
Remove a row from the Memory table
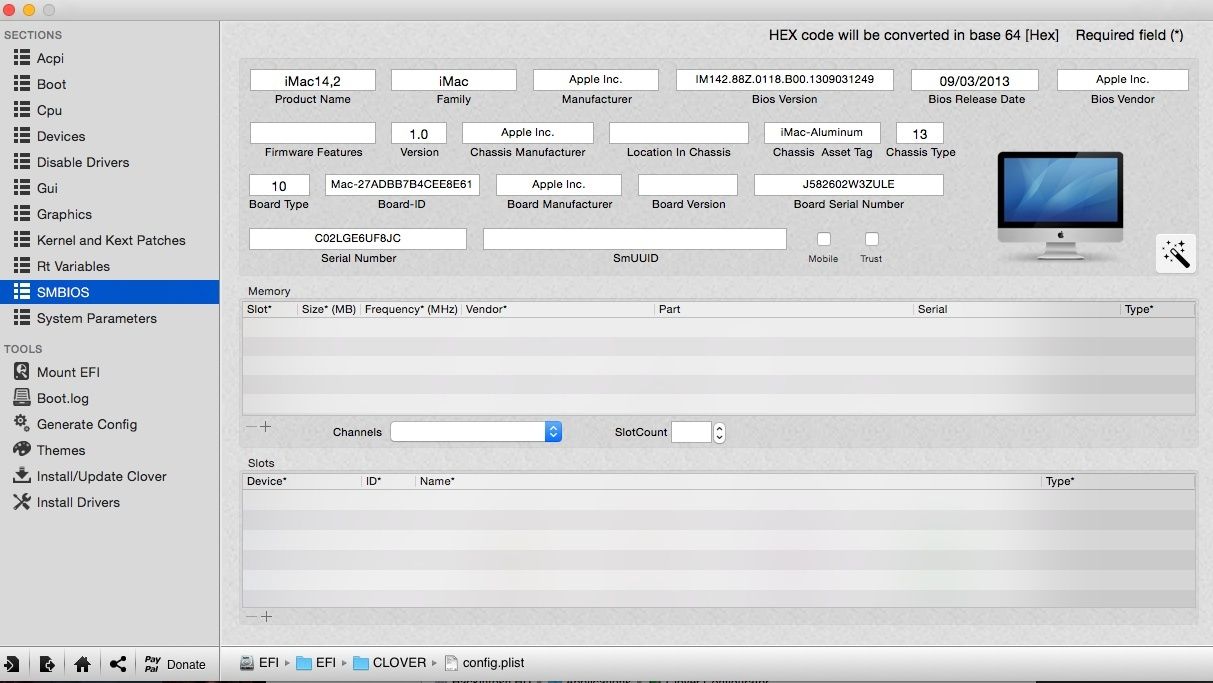tap(251, 427)
